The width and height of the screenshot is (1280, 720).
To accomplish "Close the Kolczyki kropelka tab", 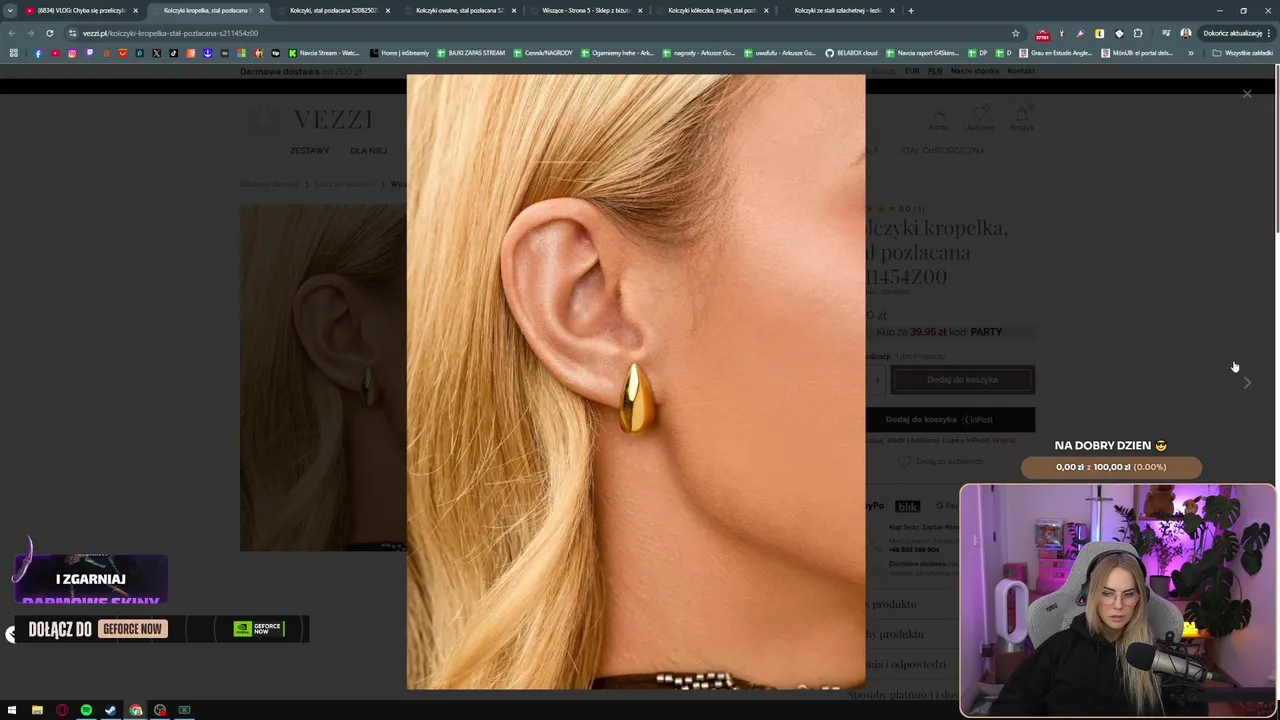I will tap(262, 10).
